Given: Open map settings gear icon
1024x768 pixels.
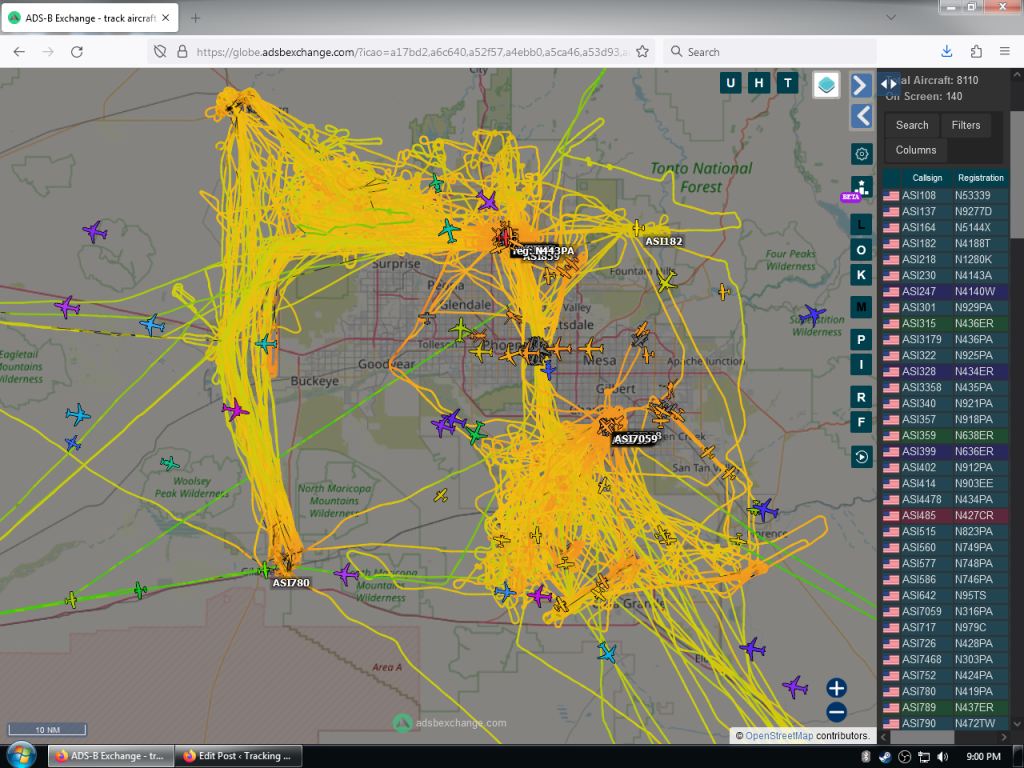Looking at the screenshot, I should point(861,154).
